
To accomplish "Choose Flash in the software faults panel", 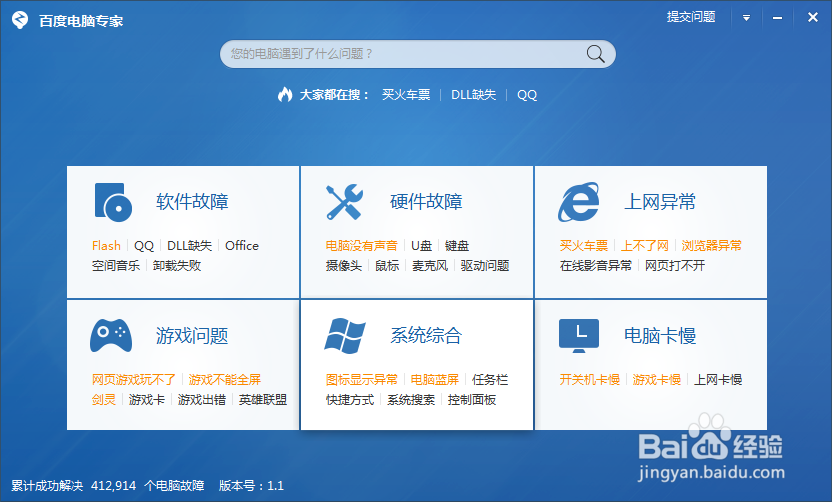I will 106,246.
